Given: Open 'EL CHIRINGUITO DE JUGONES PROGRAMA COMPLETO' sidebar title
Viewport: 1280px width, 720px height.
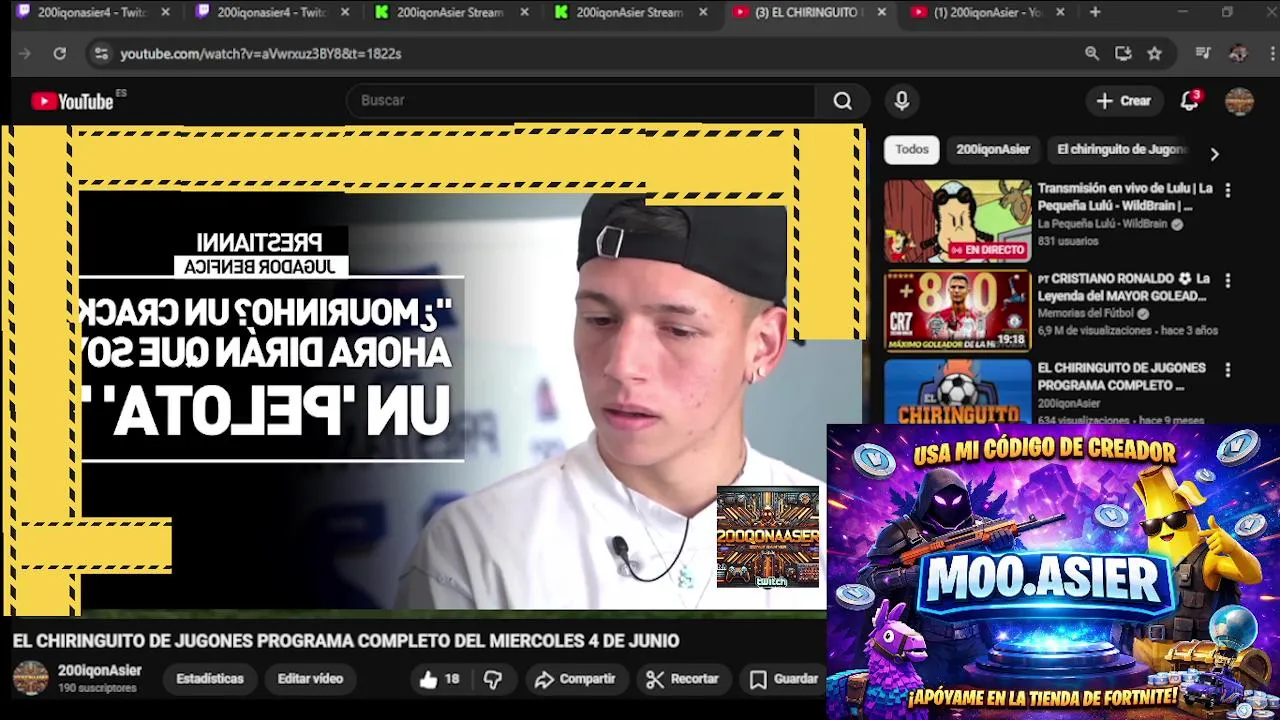Looking at the screenshot, I should tap(1121, 376).
